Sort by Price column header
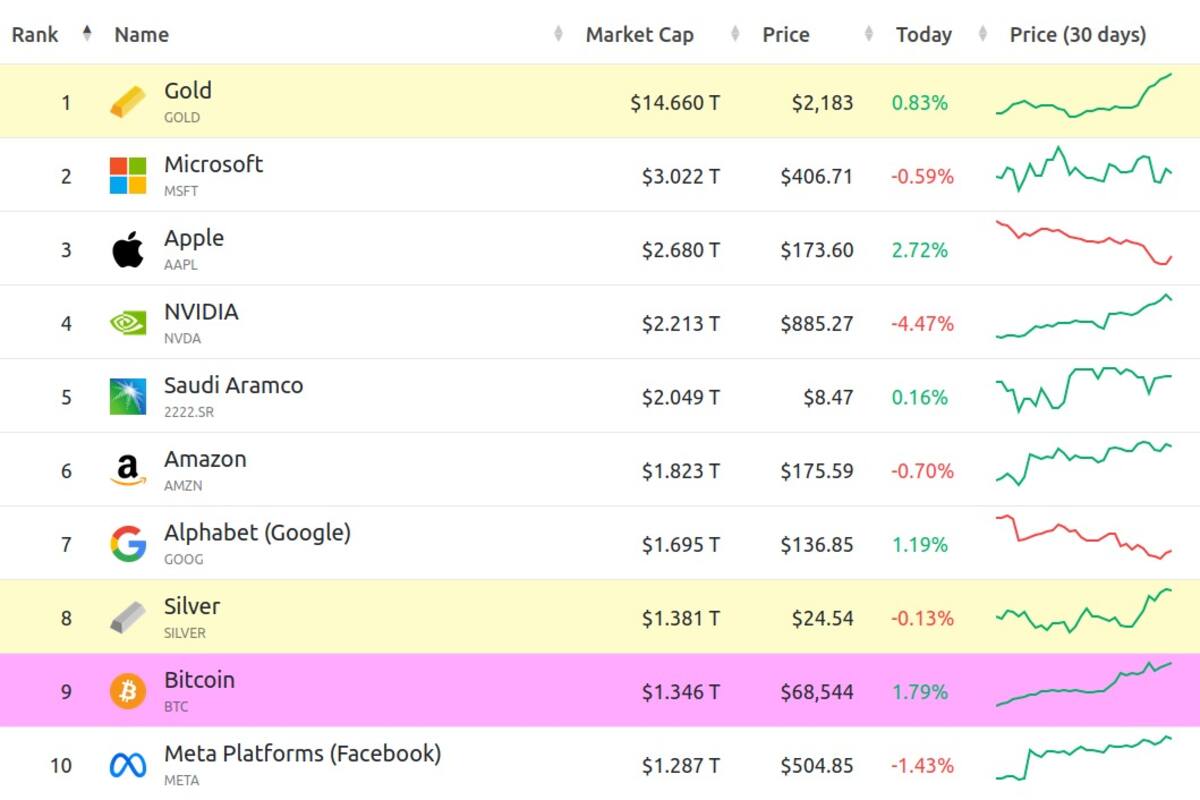The height and width of the screenshot is (800, 1200). pyautogui.click(x=786, y=34)
